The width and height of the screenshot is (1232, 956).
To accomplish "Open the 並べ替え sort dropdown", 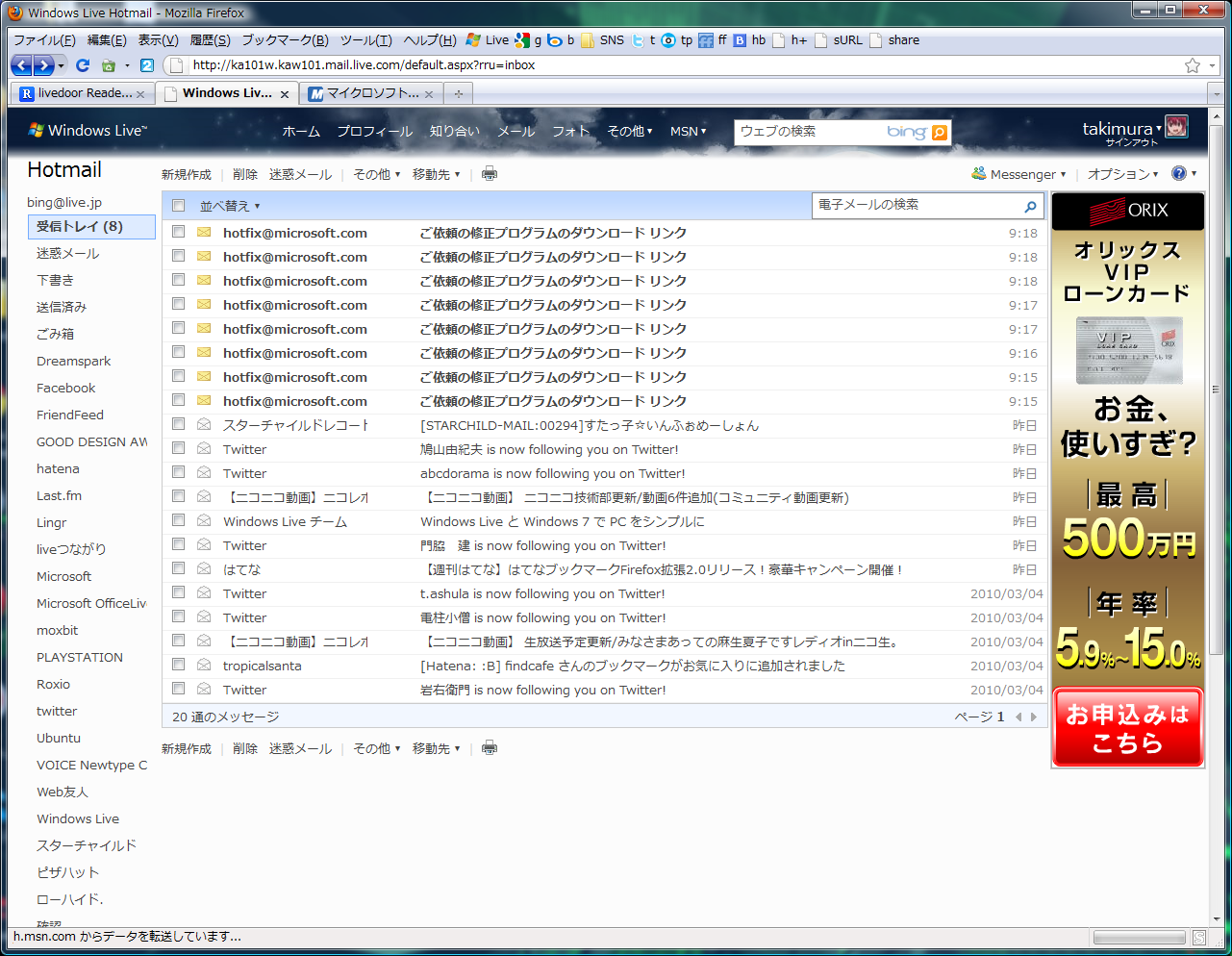I will pyautogui.click(x=230, y=206).
